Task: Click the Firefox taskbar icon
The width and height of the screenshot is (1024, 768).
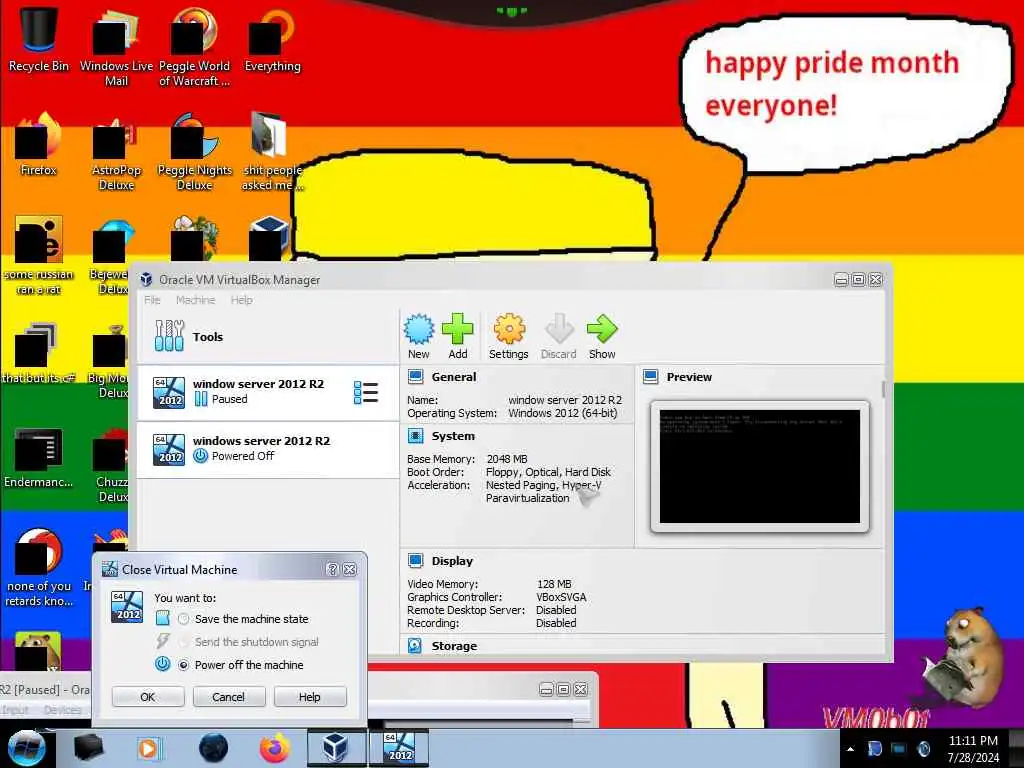Action: (275, 748)
